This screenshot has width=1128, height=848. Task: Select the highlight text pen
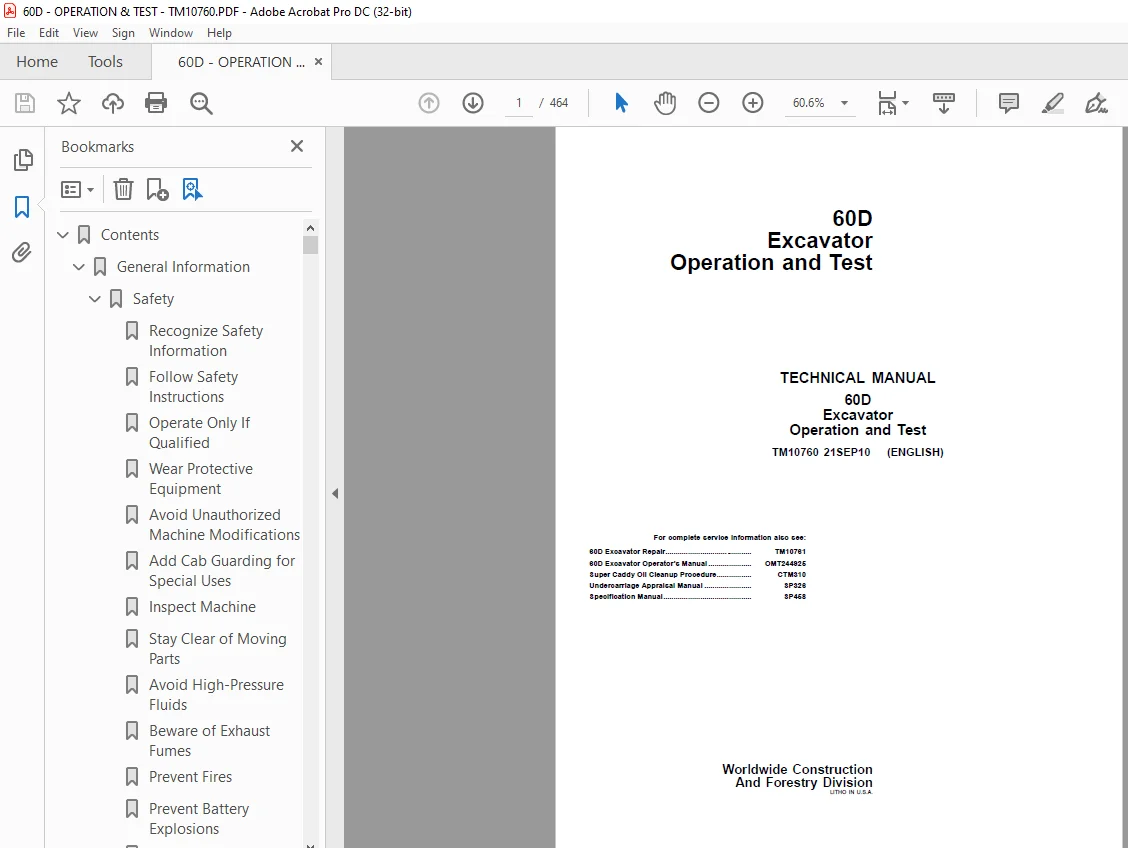pos(1052,103)
